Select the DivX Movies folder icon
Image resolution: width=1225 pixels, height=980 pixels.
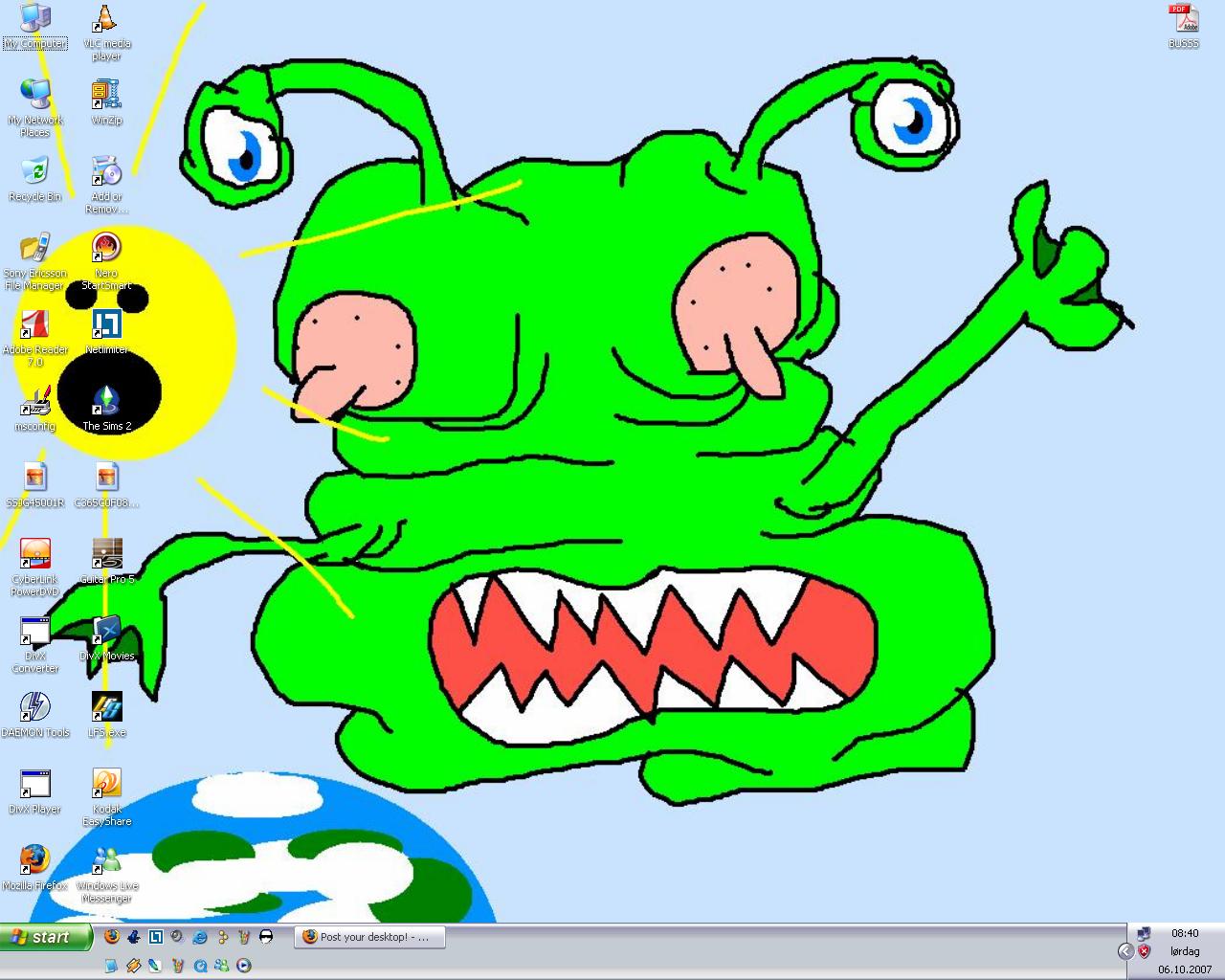[106, 639]
